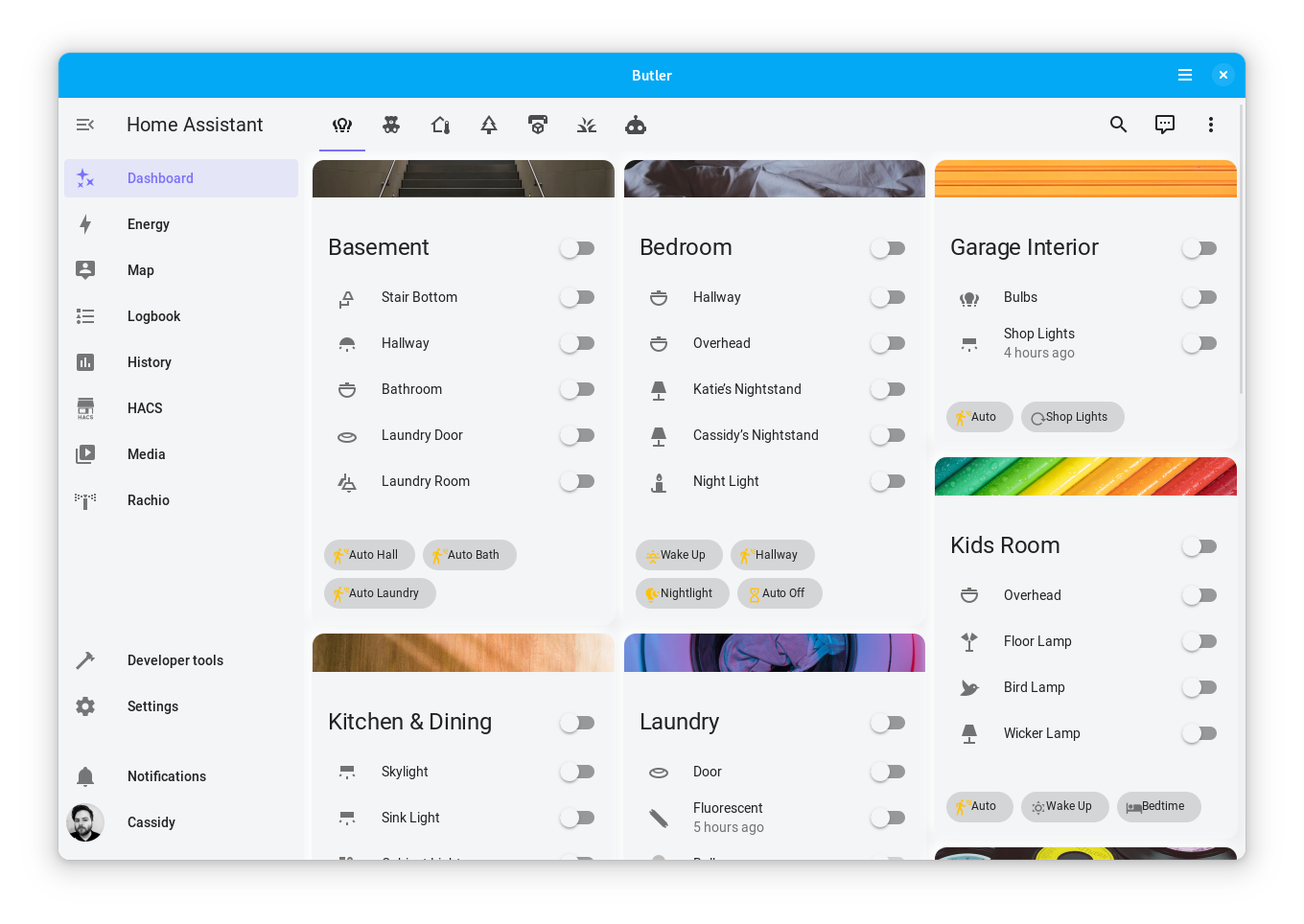Open the lights view tab icon
1304x924 pixels.
pos(342,125)
